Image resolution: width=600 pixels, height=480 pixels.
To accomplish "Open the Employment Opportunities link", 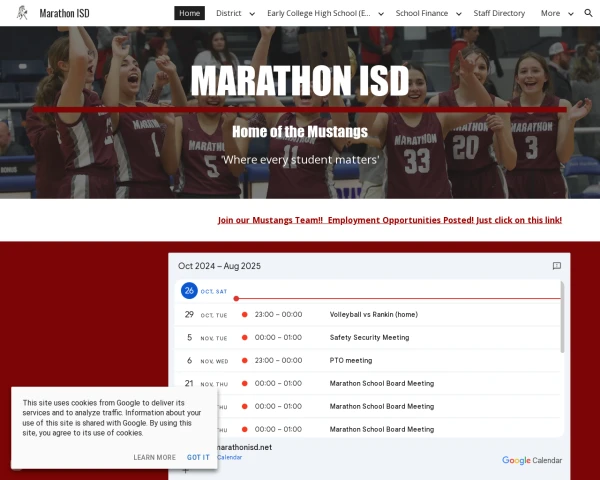I will point(390,220).
